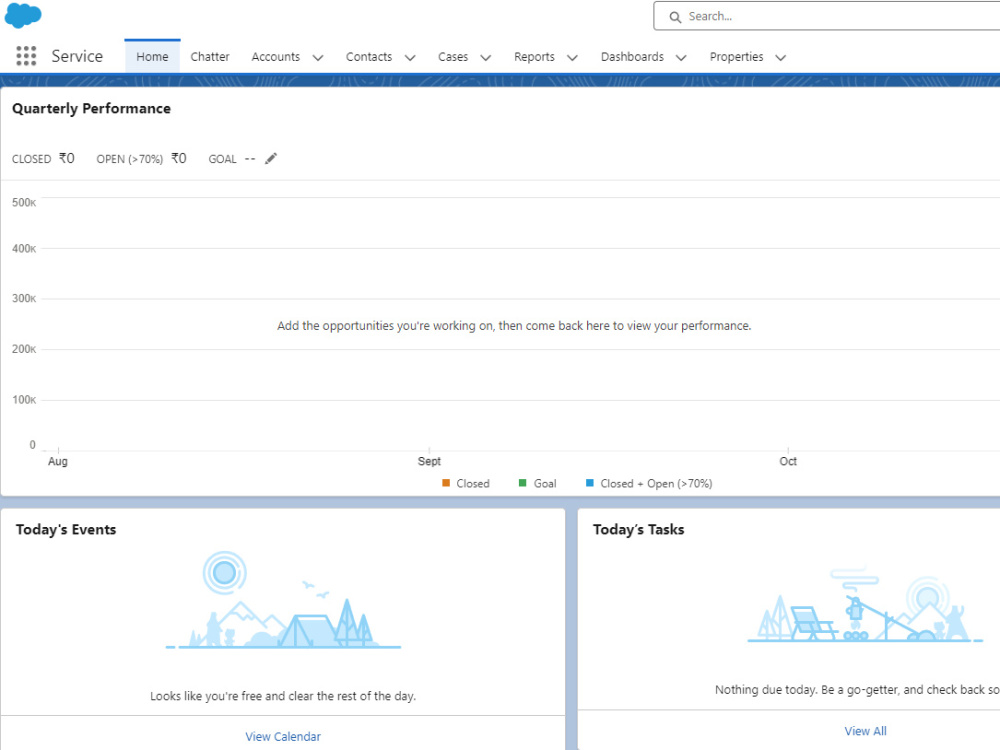Click the Salesforce cloud logo

[23, 15]
